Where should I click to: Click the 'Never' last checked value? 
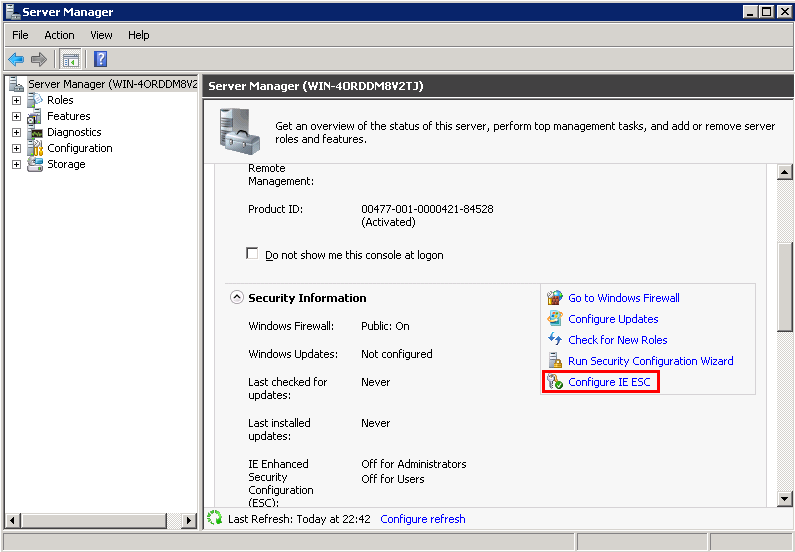[x=376, y=382]
